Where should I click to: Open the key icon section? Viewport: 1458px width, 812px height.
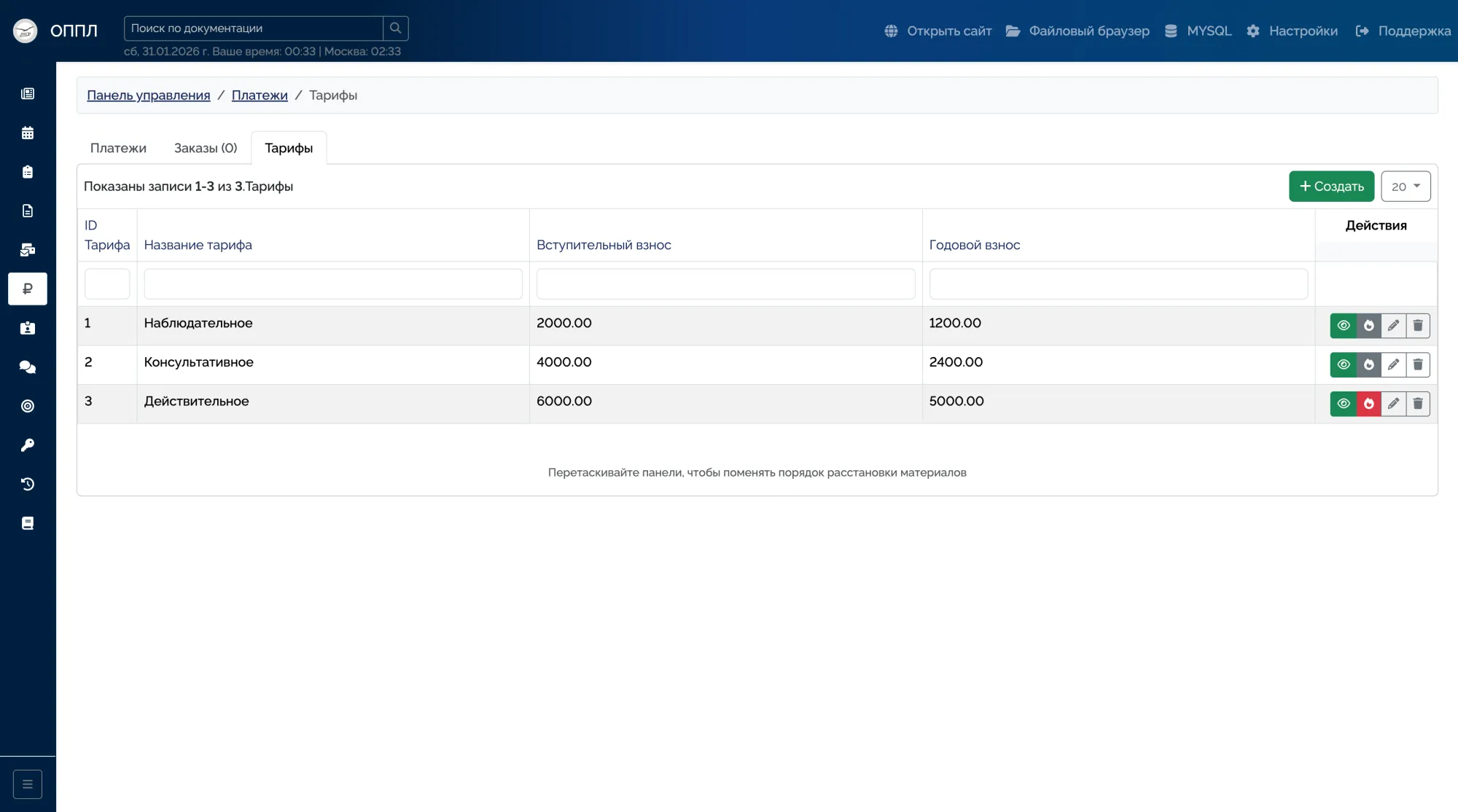click(x=28, y=445)
